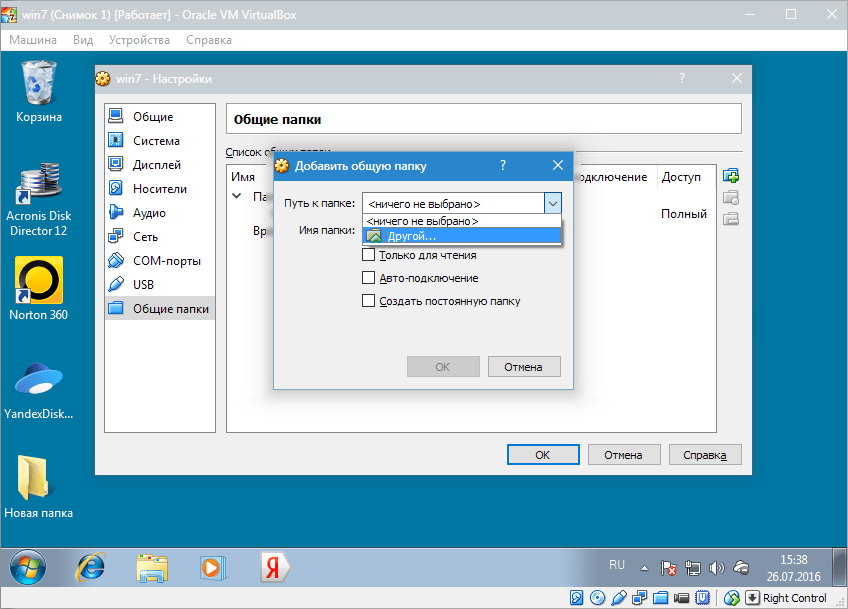848x609 pixels.
Task: Click 'Отмена' in add folder dialog
Action: [523, 367]
